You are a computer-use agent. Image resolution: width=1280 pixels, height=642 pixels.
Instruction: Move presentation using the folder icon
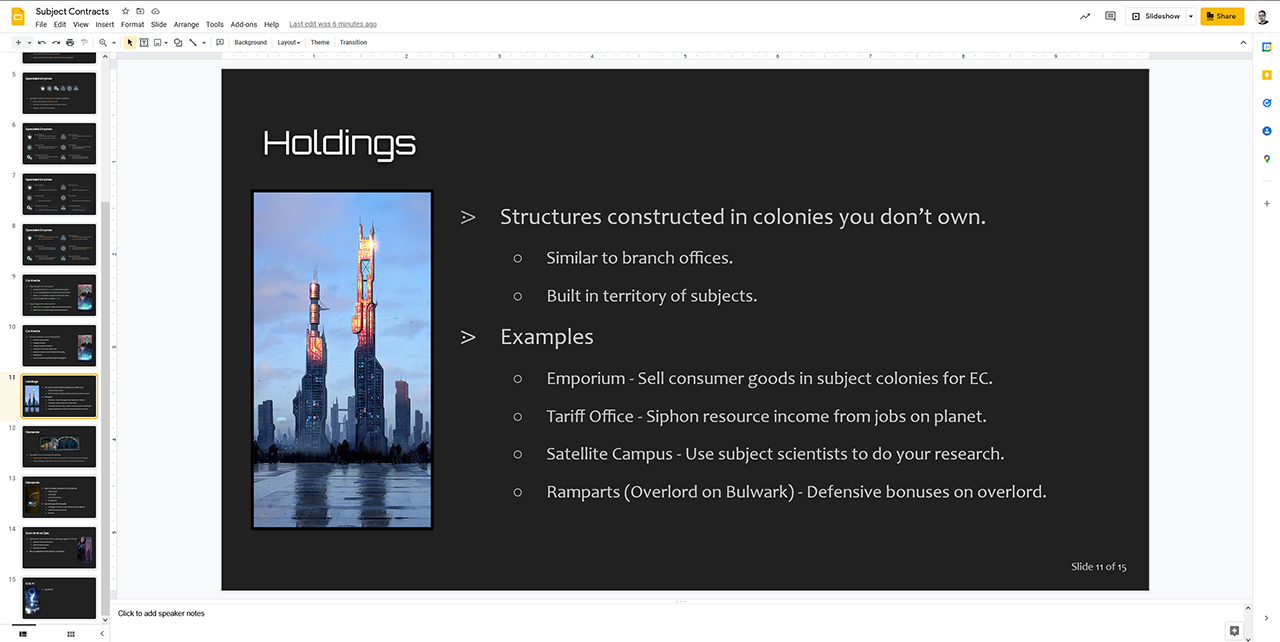(140, 11)
